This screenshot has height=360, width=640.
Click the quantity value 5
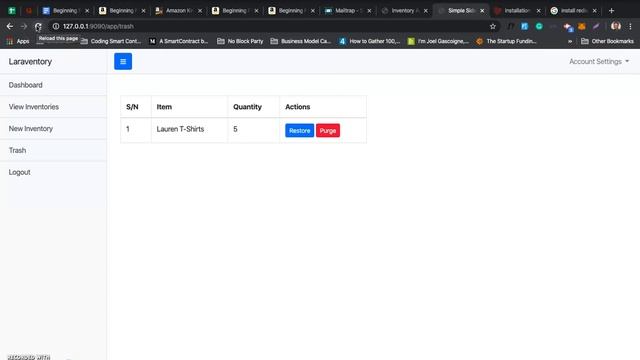coord(235,129)
